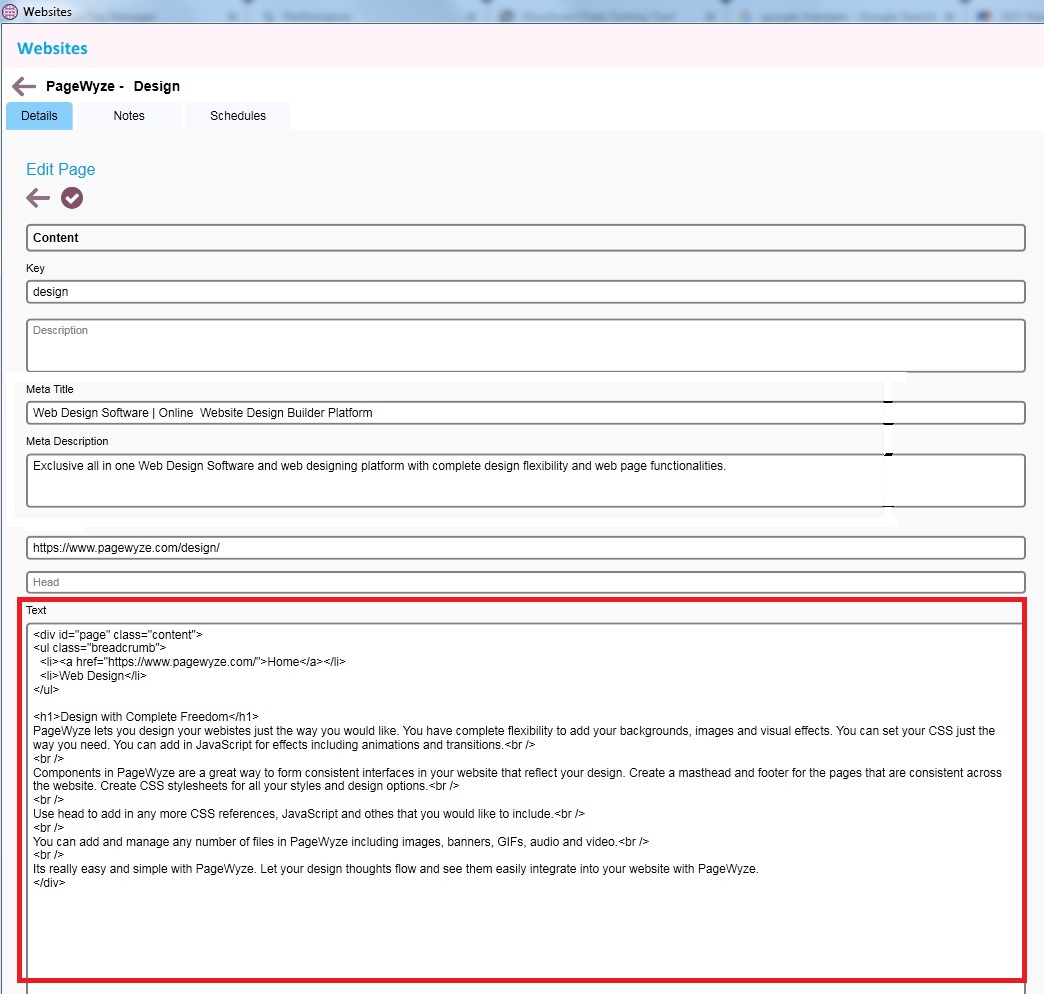Screen dimensions: 1044x994
Task: Click the back arrow beside PageWyze - Design
Action: coord(24,87)
